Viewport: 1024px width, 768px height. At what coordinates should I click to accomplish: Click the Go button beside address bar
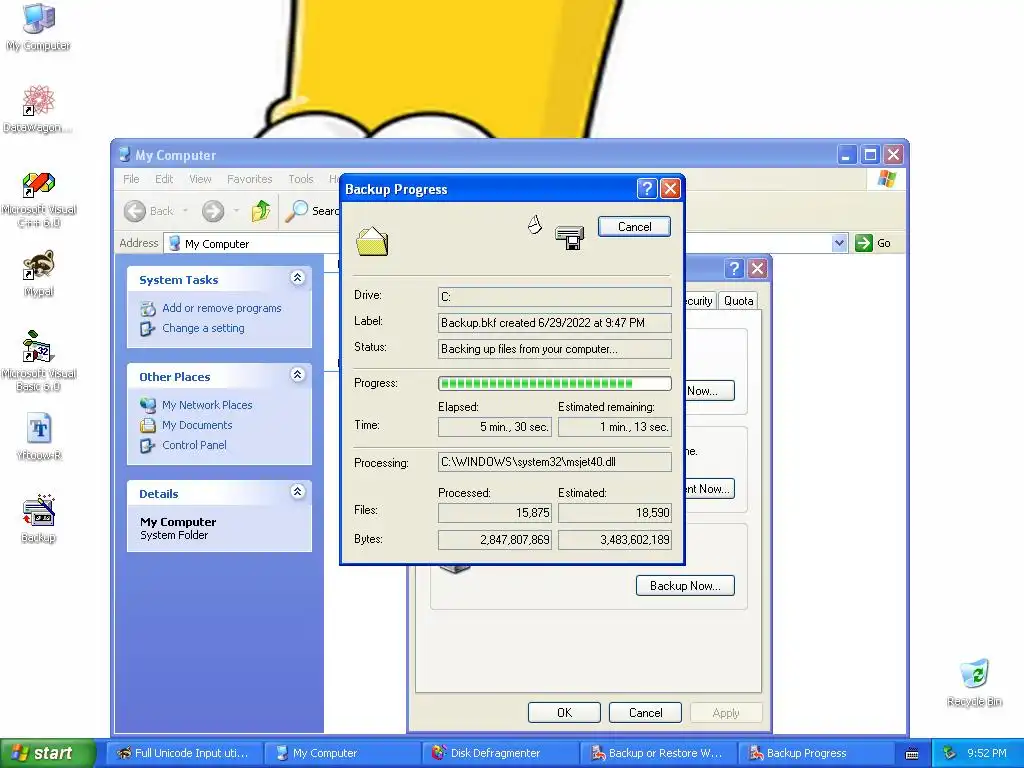[x=874, y=243]
